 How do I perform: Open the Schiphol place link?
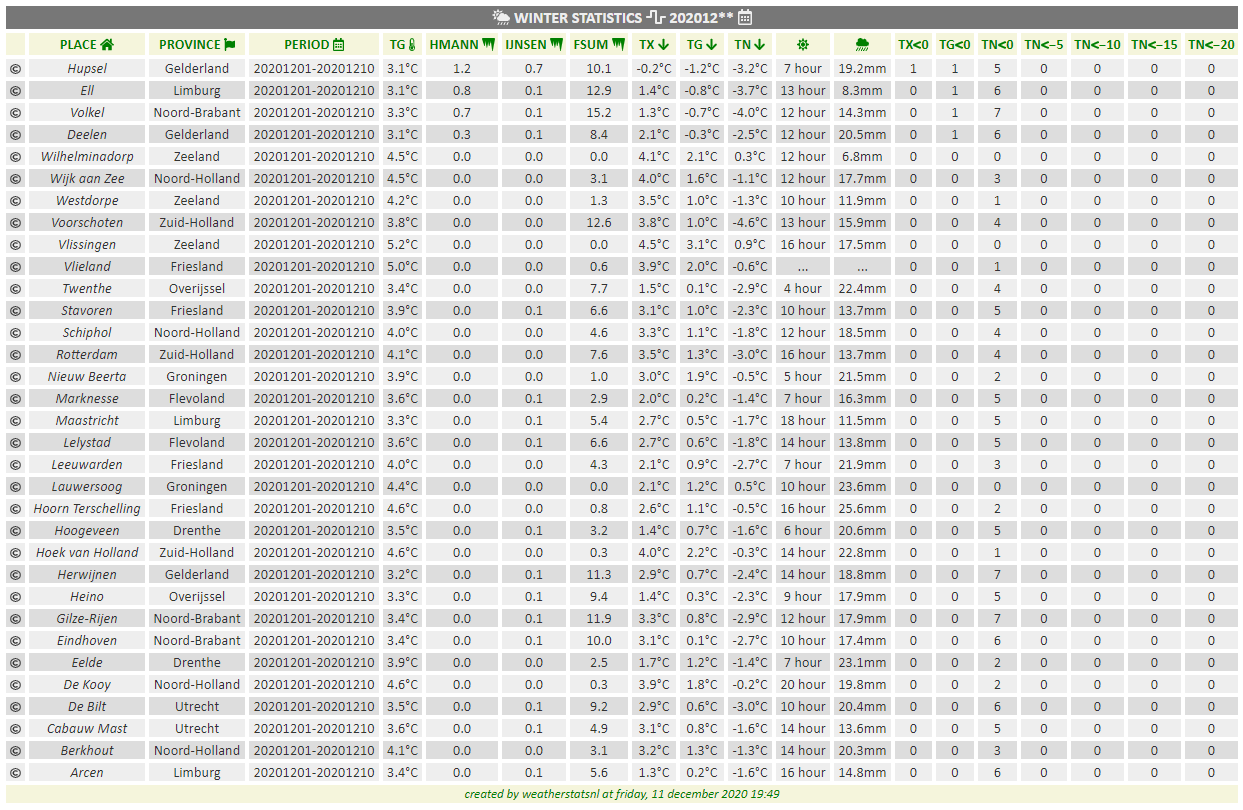pyautogui.click(x=87, y=332)
